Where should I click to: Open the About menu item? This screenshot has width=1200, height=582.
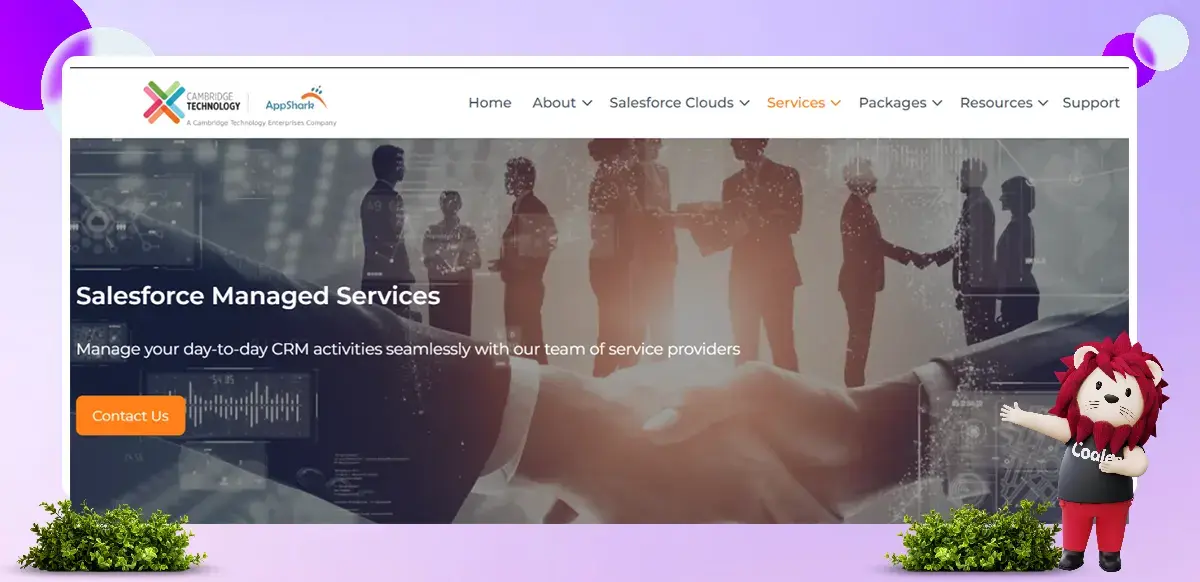[x=554, y=103]
